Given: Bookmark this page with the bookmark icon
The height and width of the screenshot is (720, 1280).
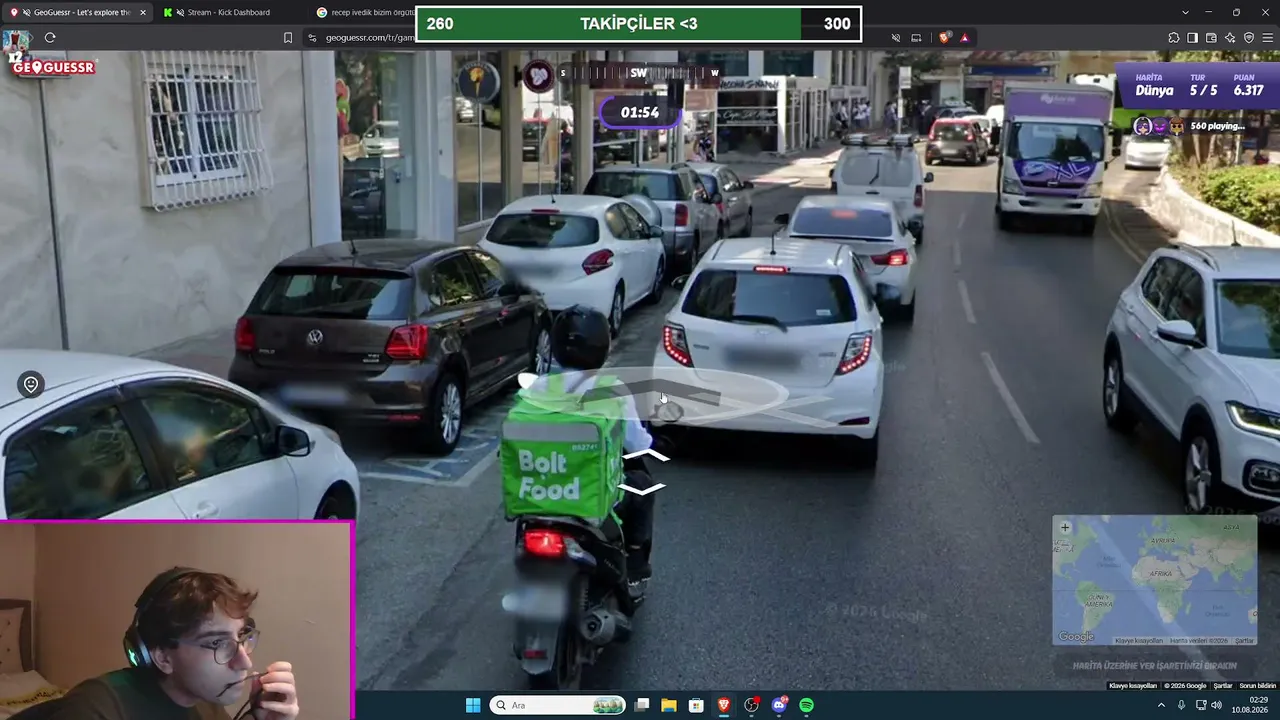Looking at the screenshot, I should (288, 38).
